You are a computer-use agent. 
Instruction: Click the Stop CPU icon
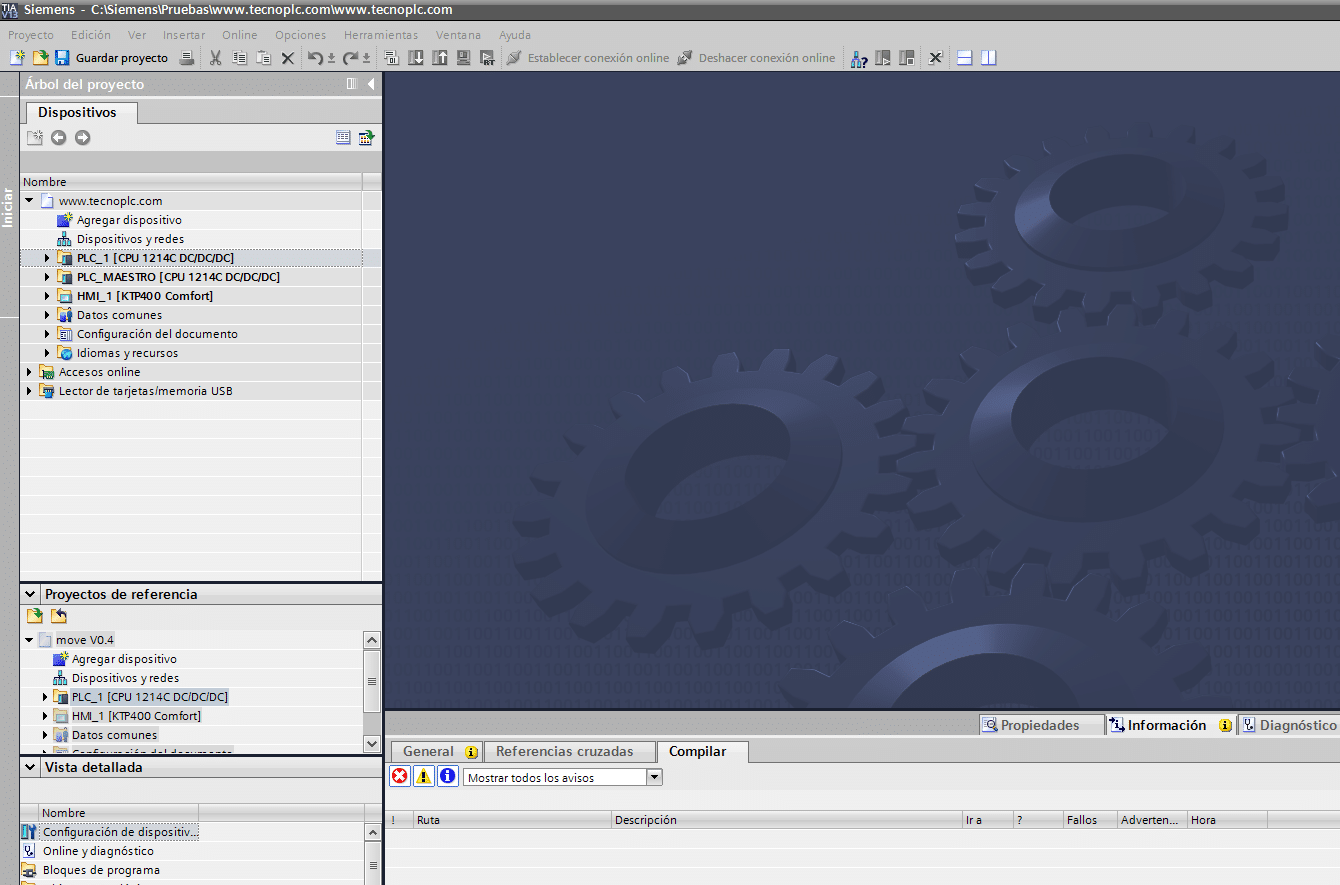(x=907, y=58)
